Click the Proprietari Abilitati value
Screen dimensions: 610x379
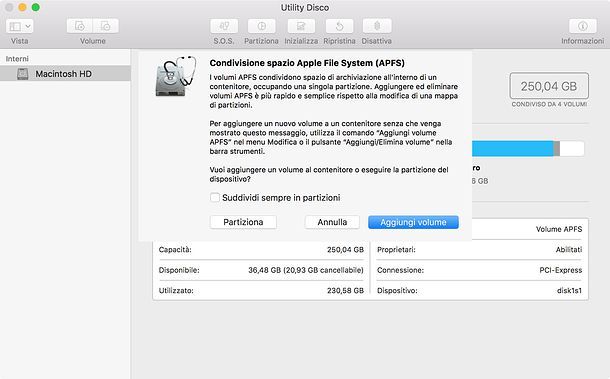point(569,249)
